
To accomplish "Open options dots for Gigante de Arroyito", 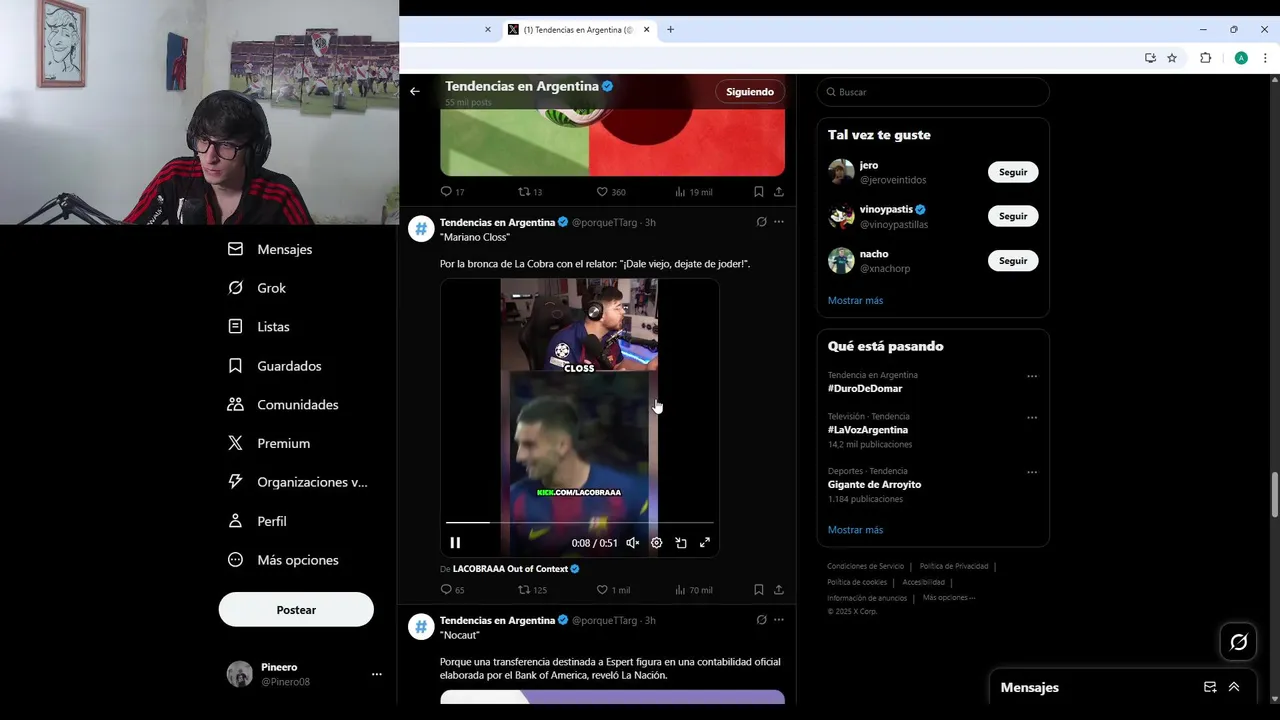I will tap(1032, 472).
